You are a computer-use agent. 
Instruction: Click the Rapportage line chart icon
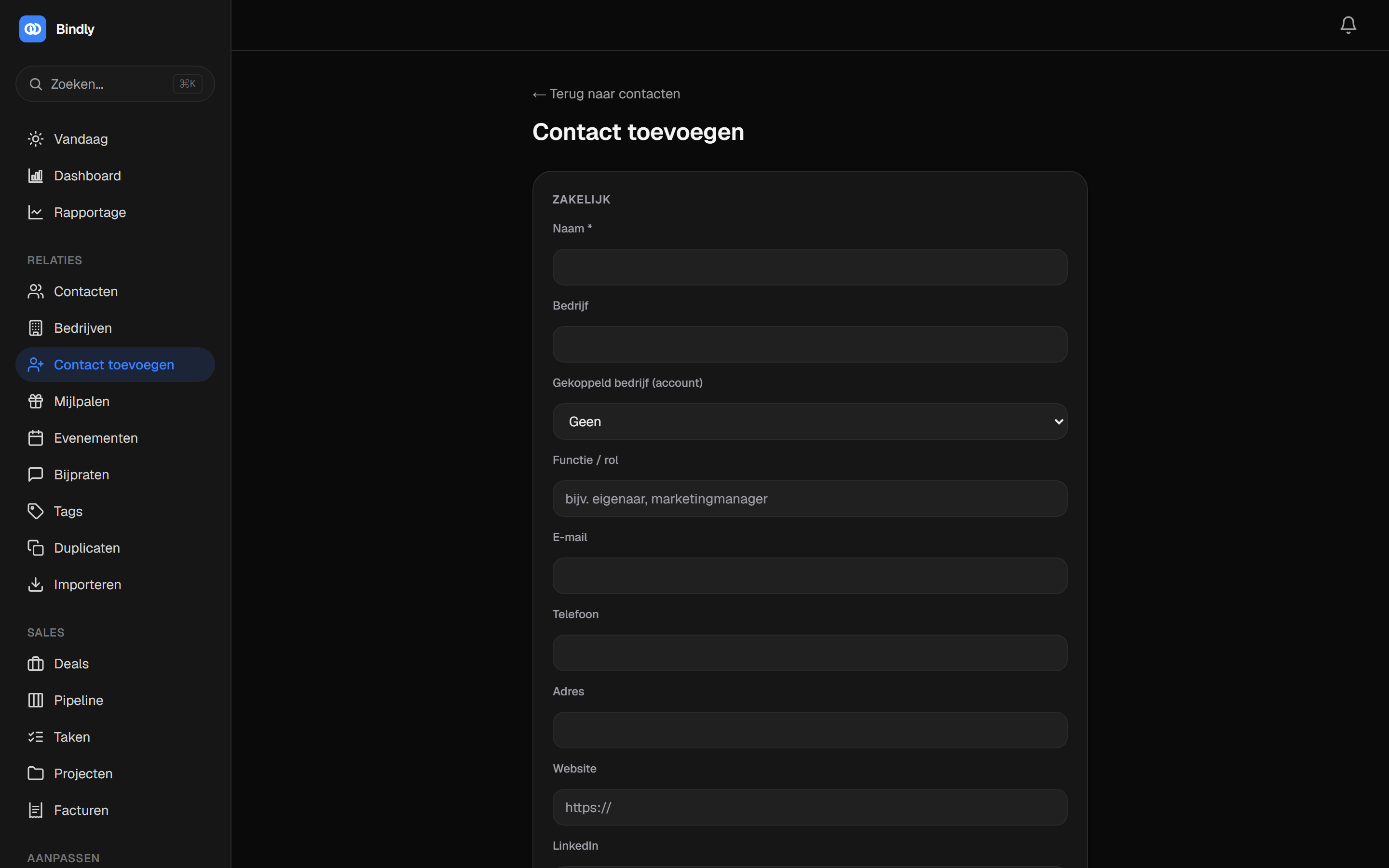point(36,212)
